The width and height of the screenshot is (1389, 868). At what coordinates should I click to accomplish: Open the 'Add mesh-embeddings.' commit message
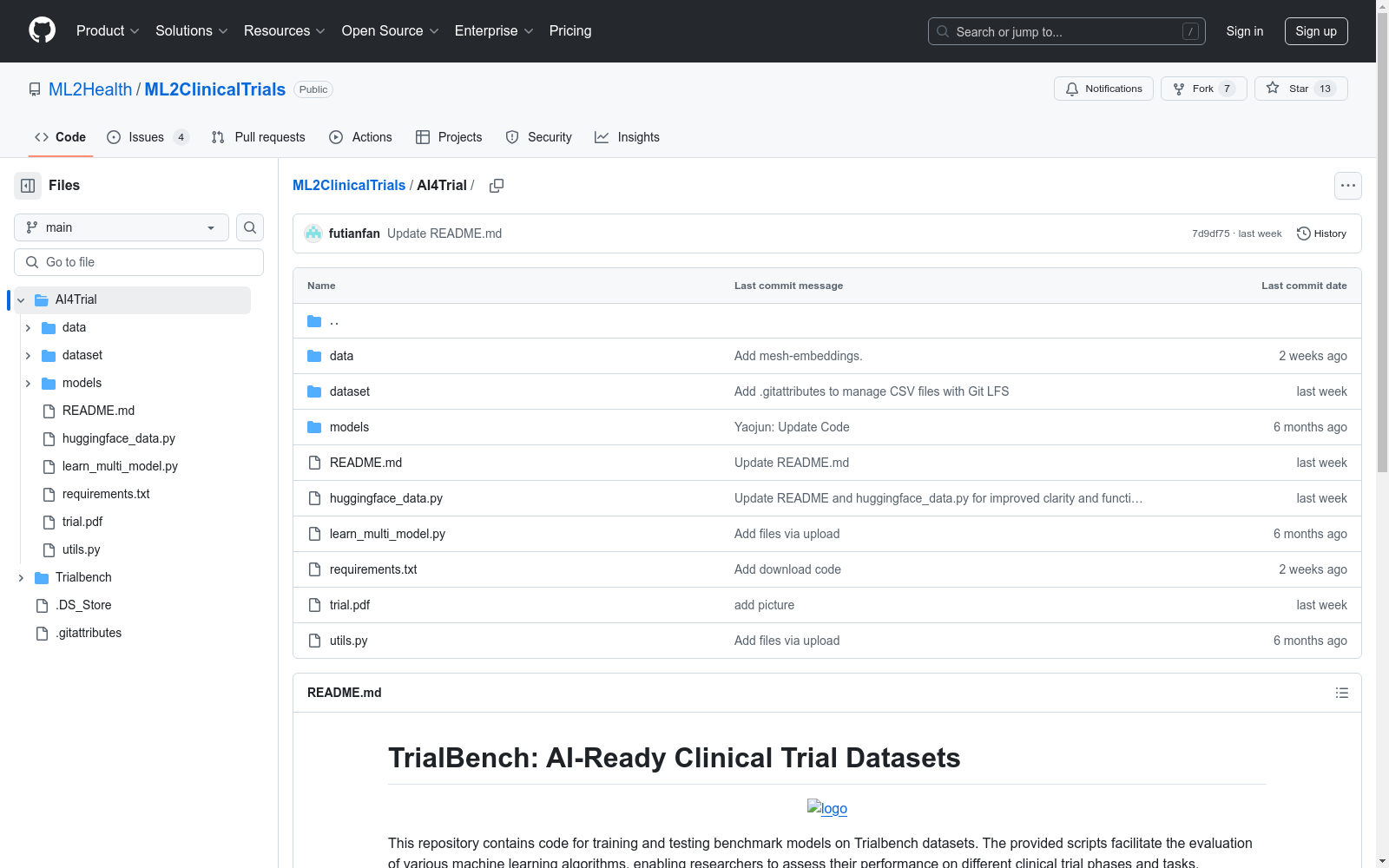799,356
